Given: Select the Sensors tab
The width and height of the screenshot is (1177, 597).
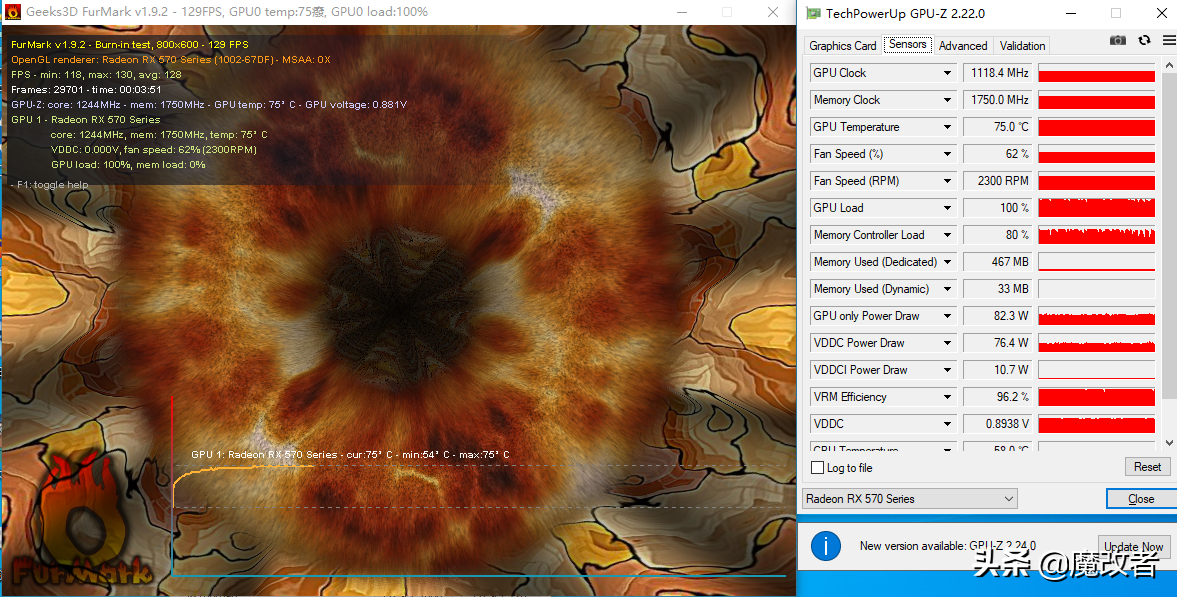Looking at the screenshot, I should (x=908, y=44).
